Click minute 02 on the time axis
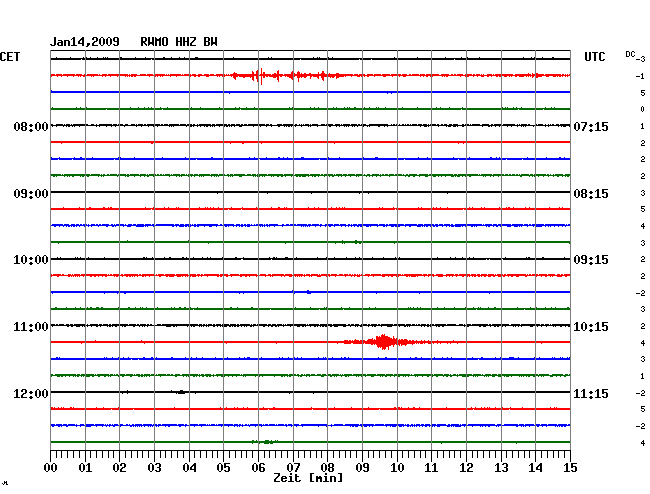 coord(119,468)
